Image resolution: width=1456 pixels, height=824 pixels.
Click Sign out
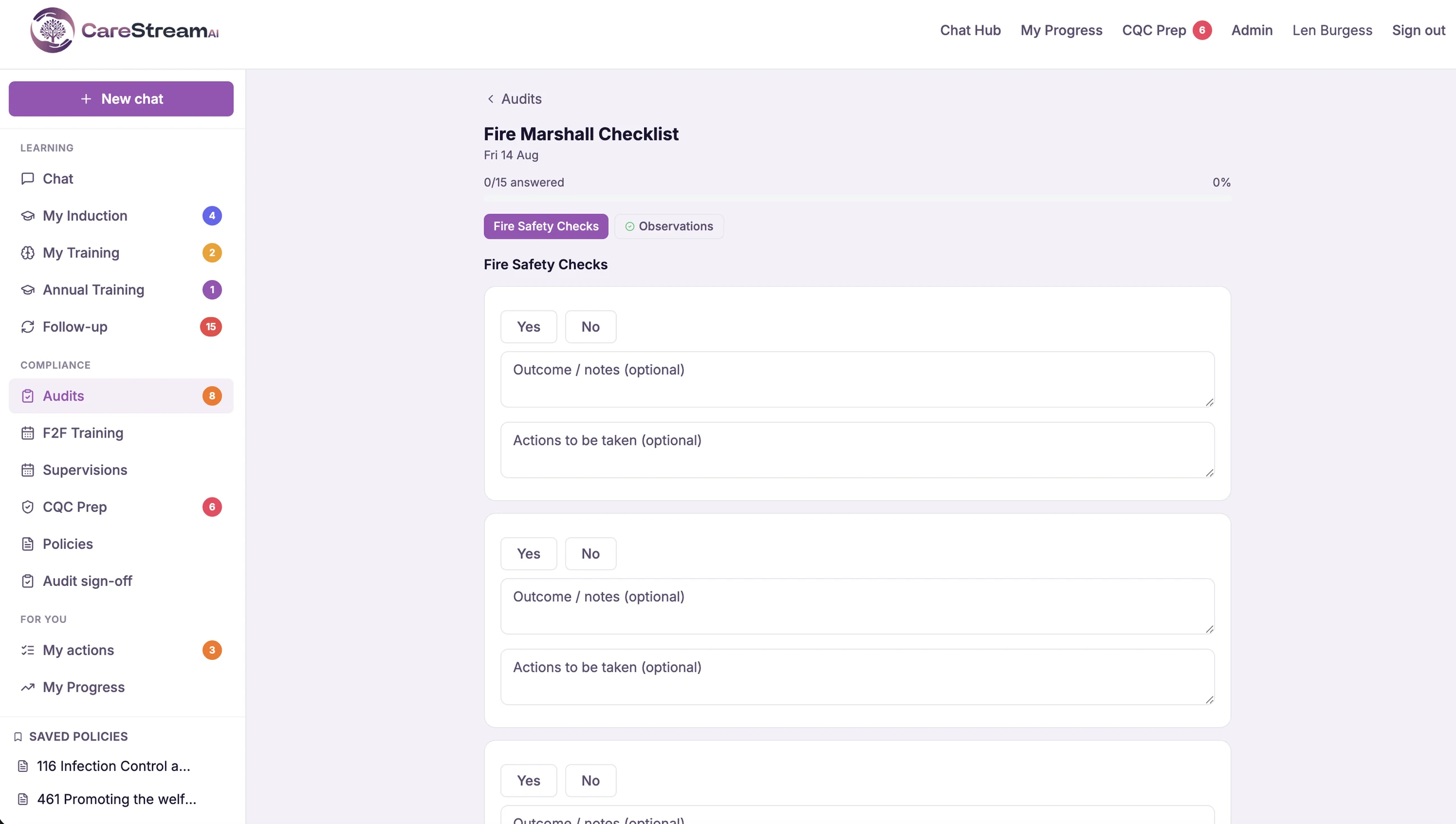[x=1418, y=30]
